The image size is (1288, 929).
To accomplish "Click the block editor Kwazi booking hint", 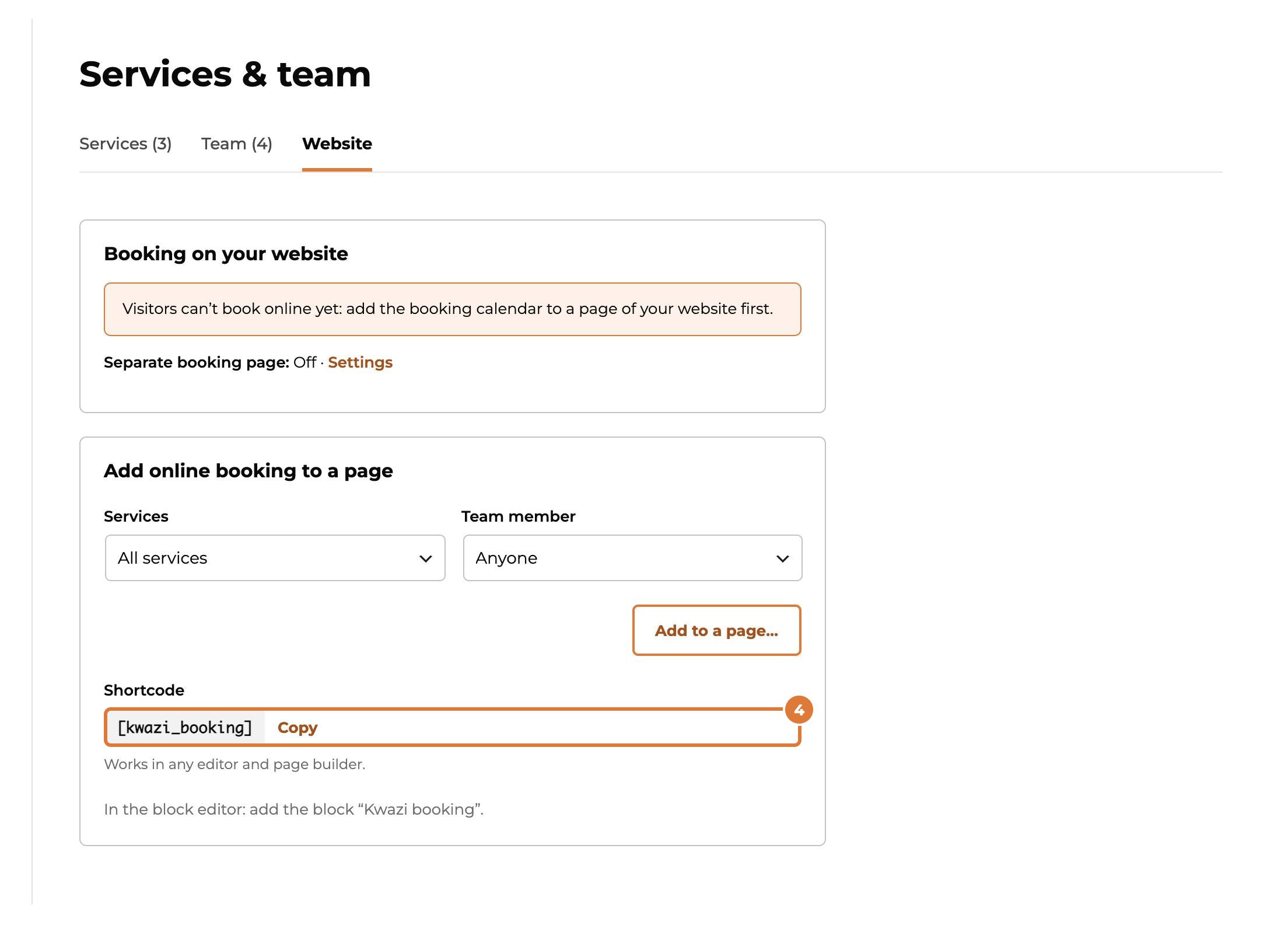I will pos(294,809).
